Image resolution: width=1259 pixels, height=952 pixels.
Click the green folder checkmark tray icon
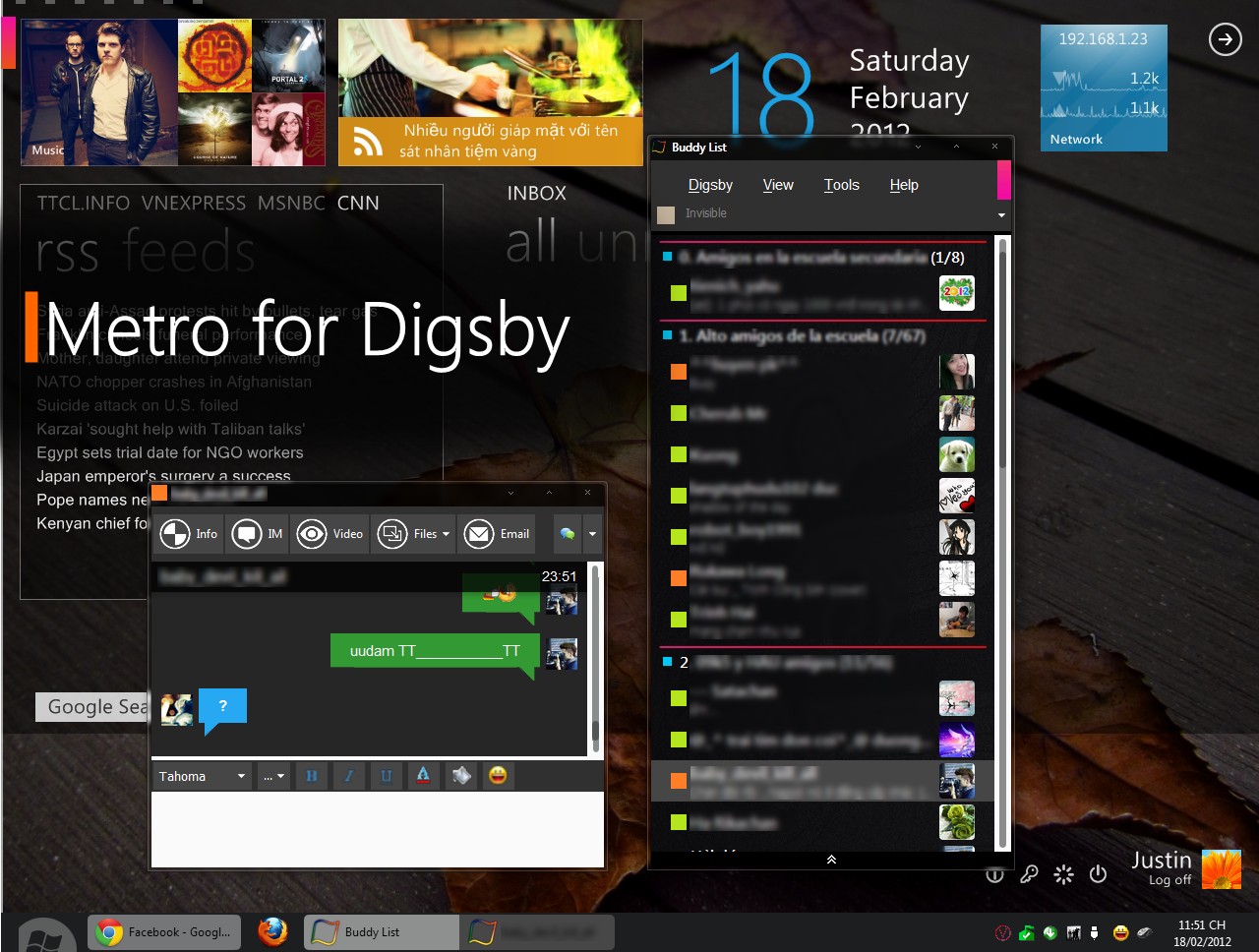pyautogui.click(x=1026, y=932)
